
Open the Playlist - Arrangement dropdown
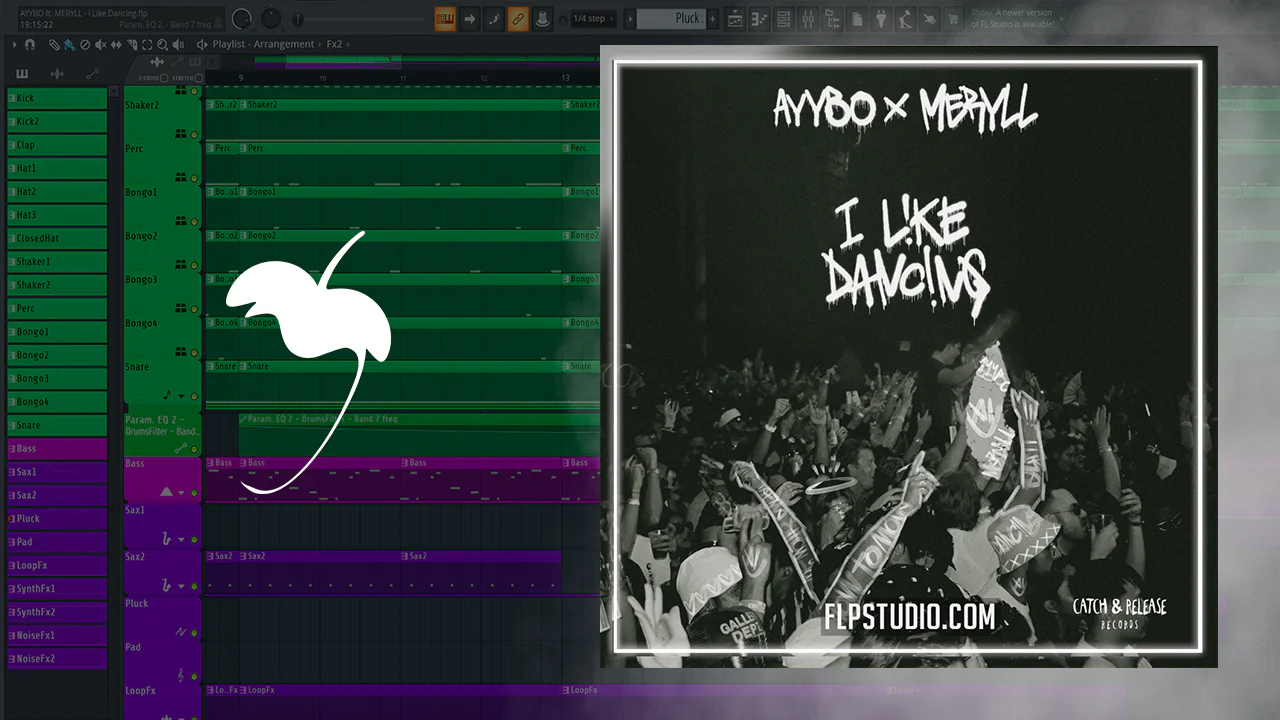(x=263, y=45)
